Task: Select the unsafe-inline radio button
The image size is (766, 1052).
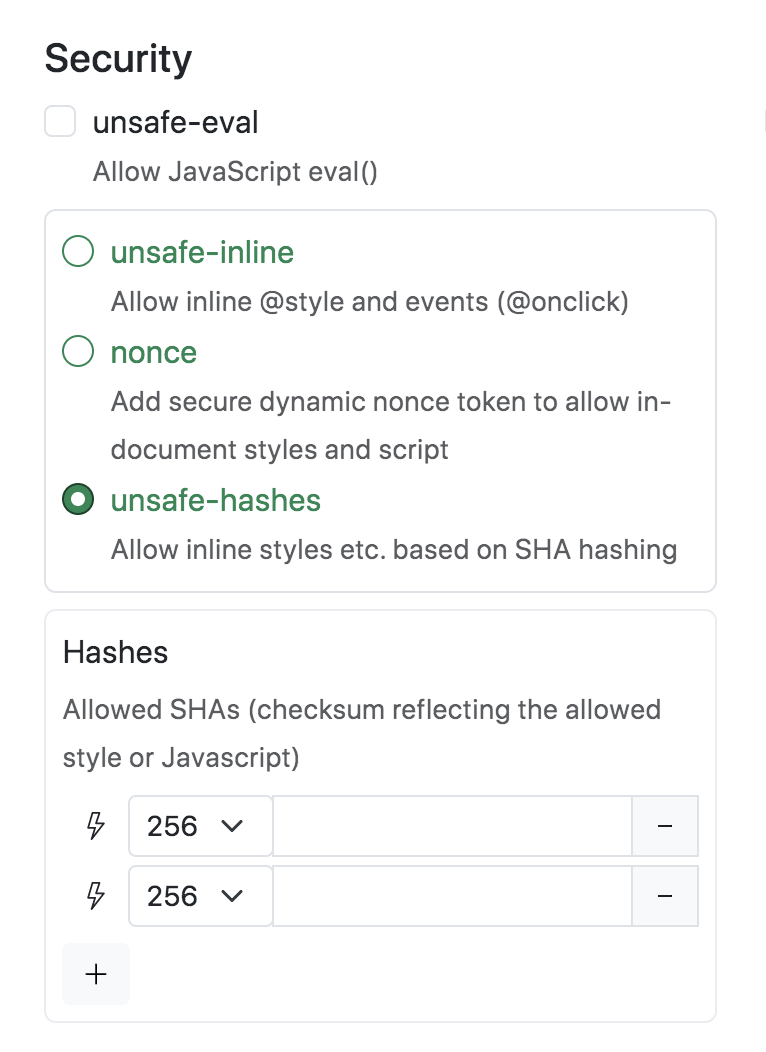Action: [78, 252]
